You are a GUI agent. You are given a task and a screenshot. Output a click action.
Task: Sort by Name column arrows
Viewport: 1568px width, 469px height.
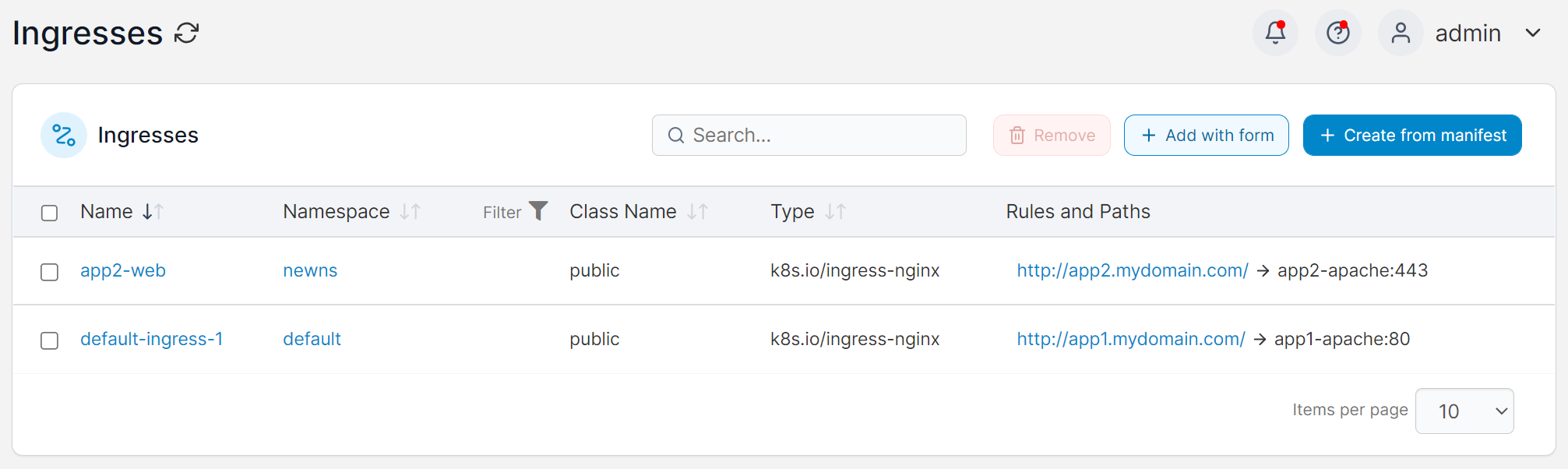[x=153, y=212]
